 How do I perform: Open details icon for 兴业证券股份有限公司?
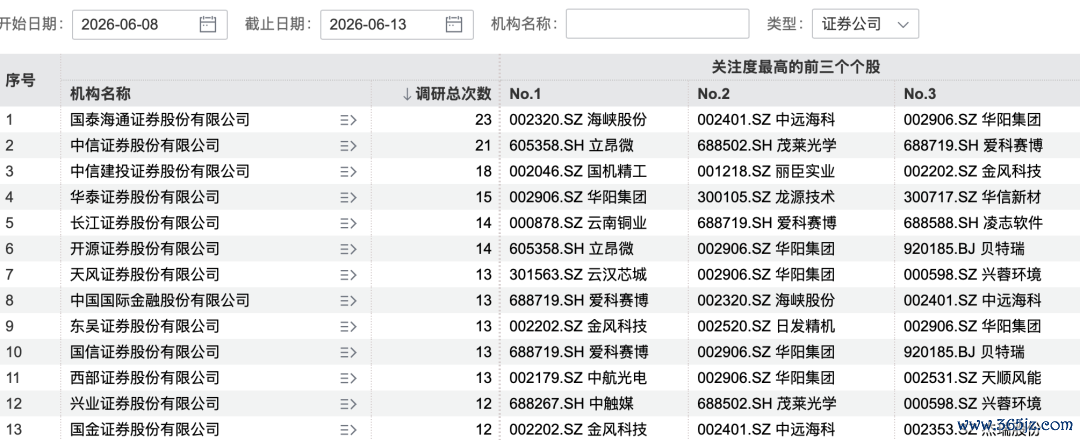point(348,404)
